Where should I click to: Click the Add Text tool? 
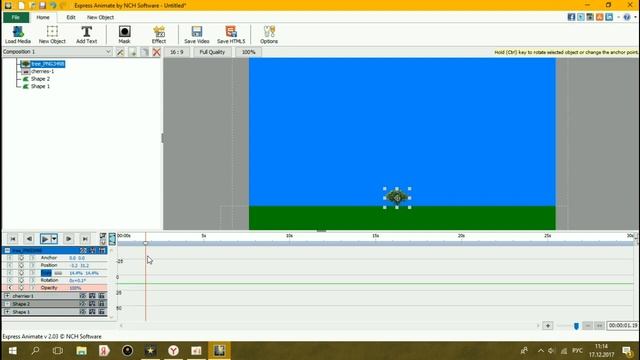click(x=86, y=35)
